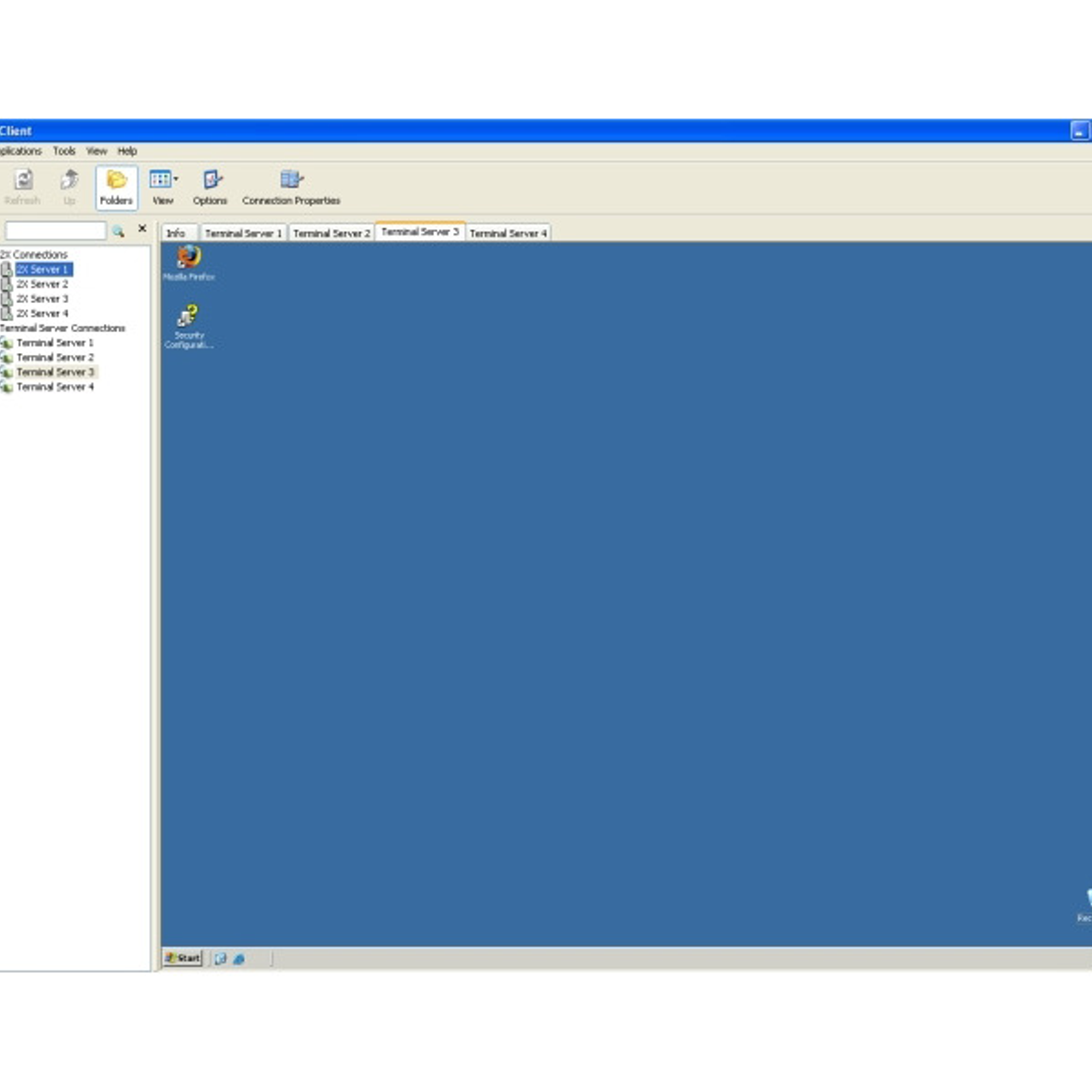Select 2X Server 2 in tree

42,284
